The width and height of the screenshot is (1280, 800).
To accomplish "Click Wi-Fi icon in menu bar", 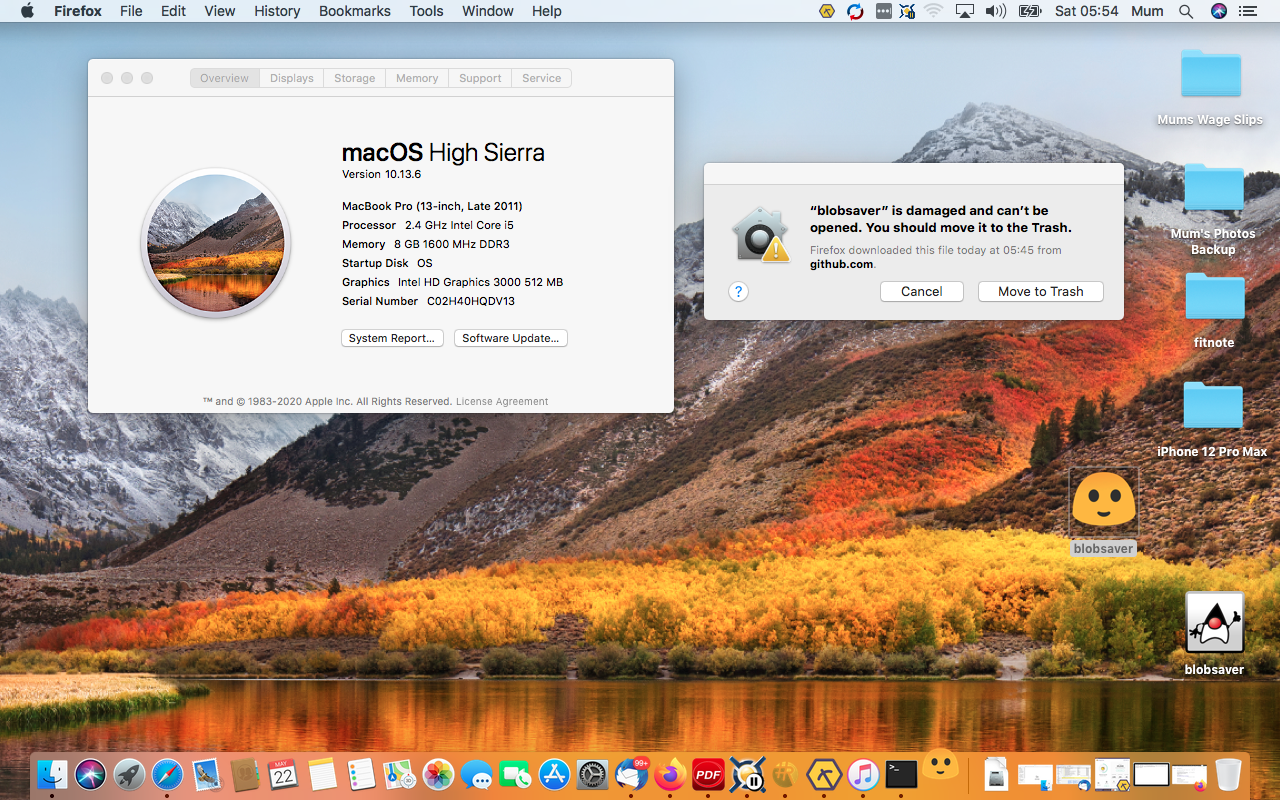I will click(x=933, y=11).
